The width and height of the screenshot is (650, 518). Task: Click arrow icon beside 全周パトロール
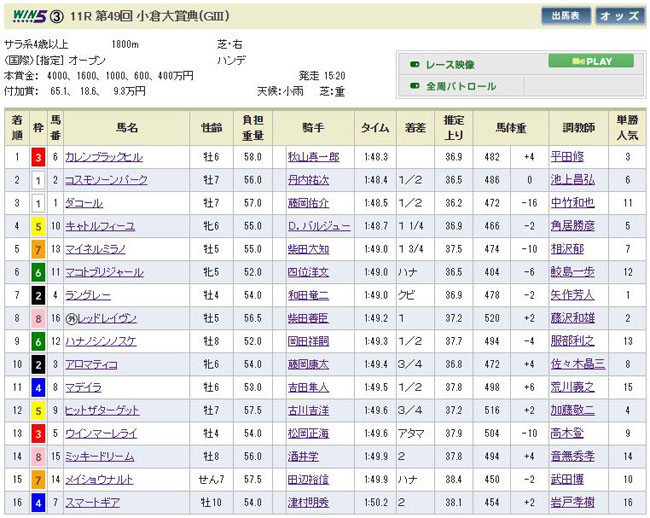(x=413, y=86)
